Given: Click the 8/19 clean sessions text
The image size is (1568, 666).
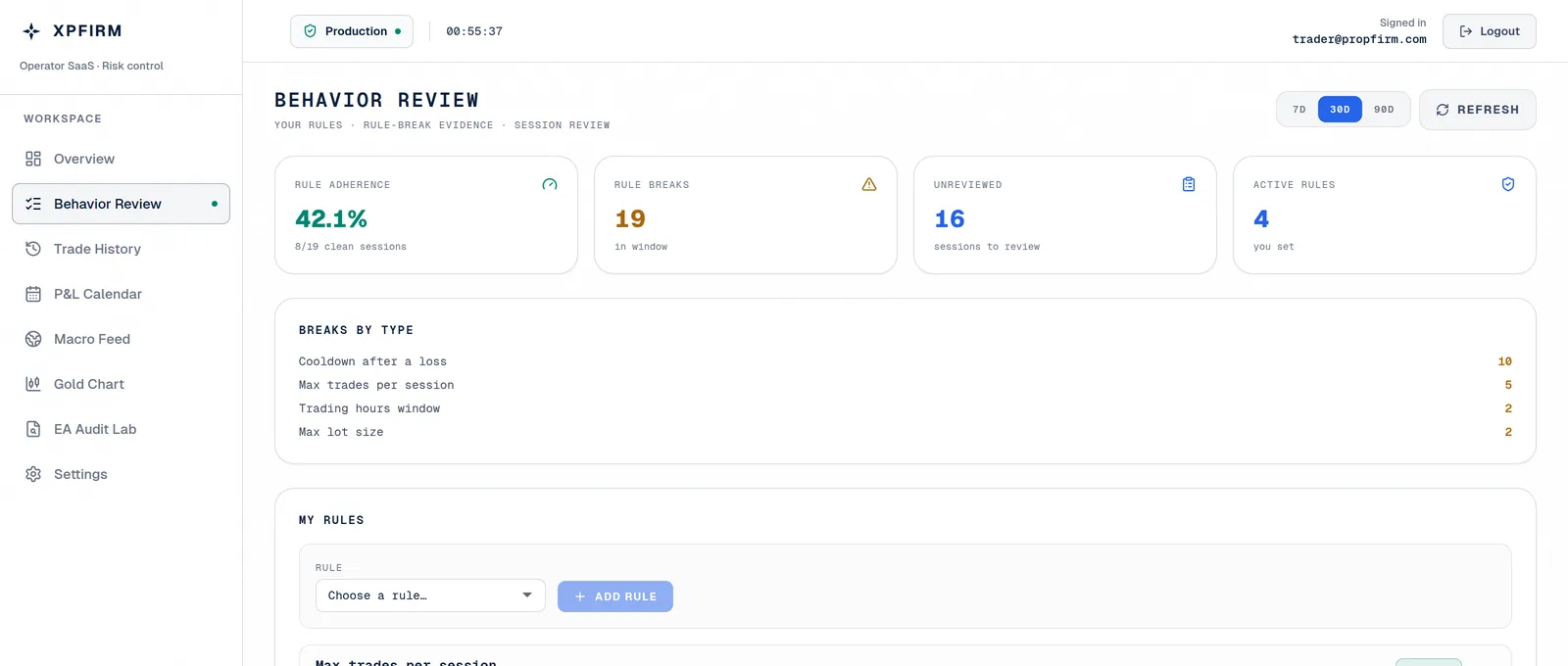Looking at the screenshot, I should click(351, 247).
